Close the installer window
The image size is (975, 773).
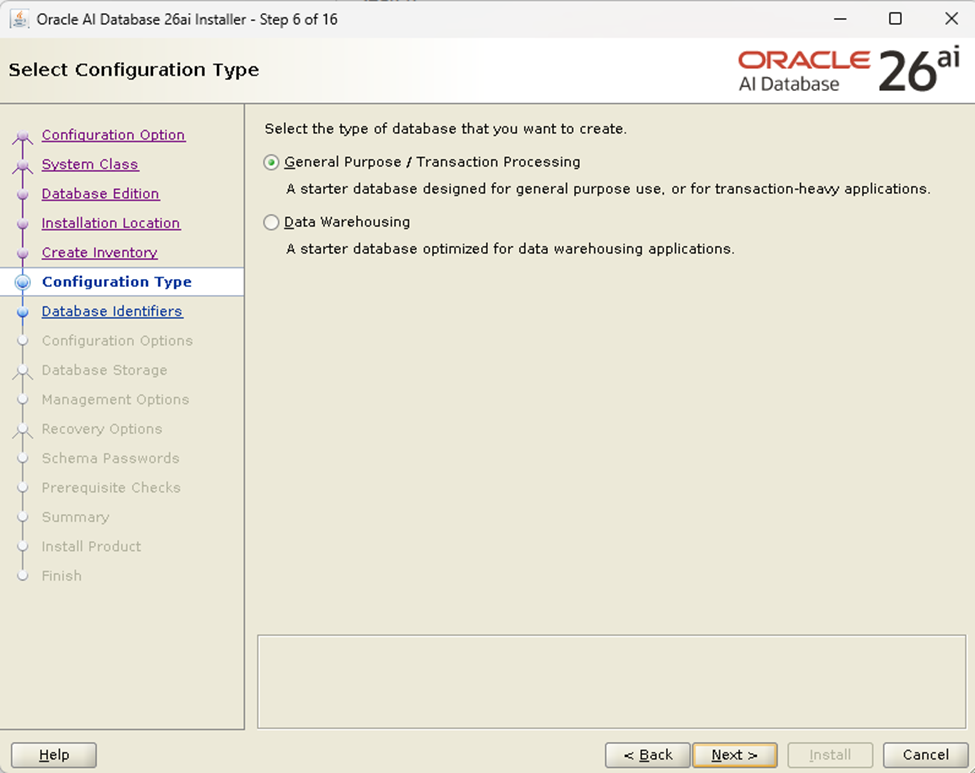click(x=951, y=19)
